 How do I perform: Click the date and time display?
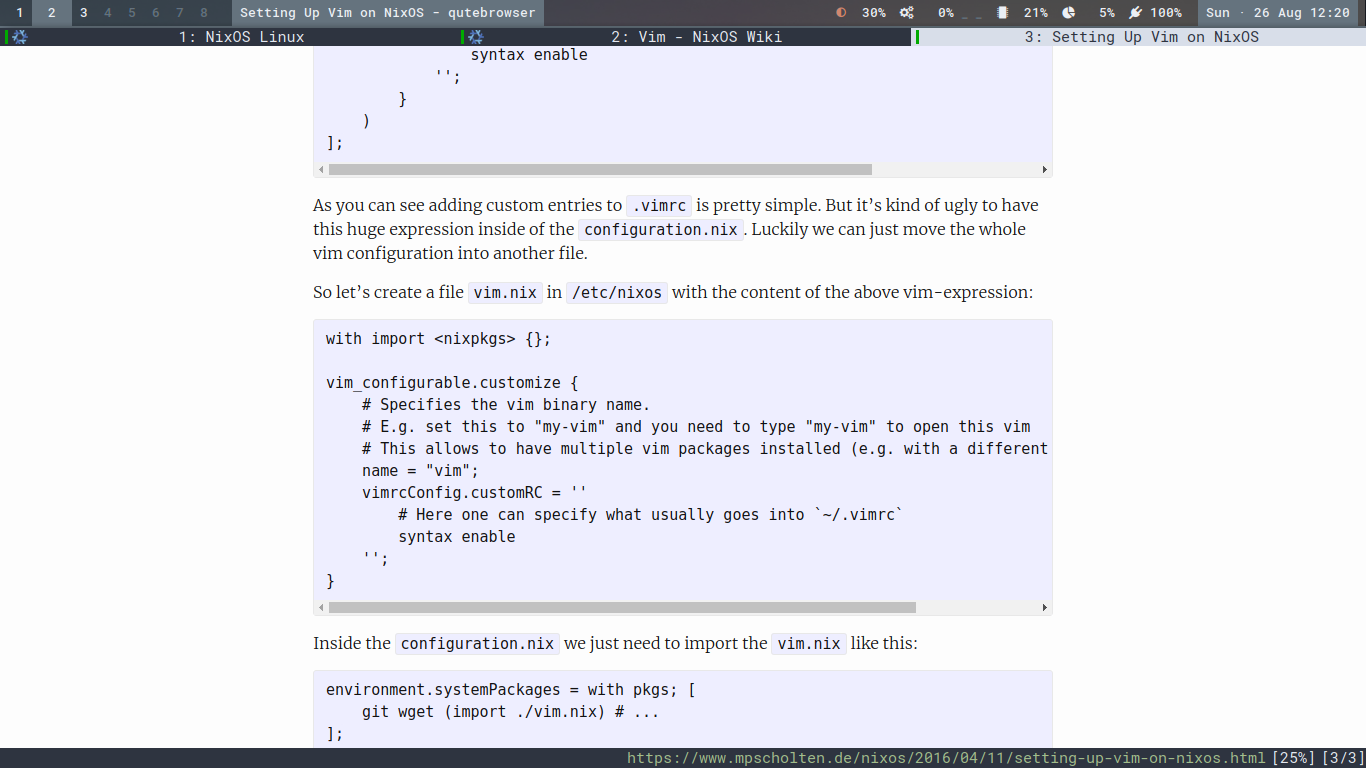(x=1277, y=13)
